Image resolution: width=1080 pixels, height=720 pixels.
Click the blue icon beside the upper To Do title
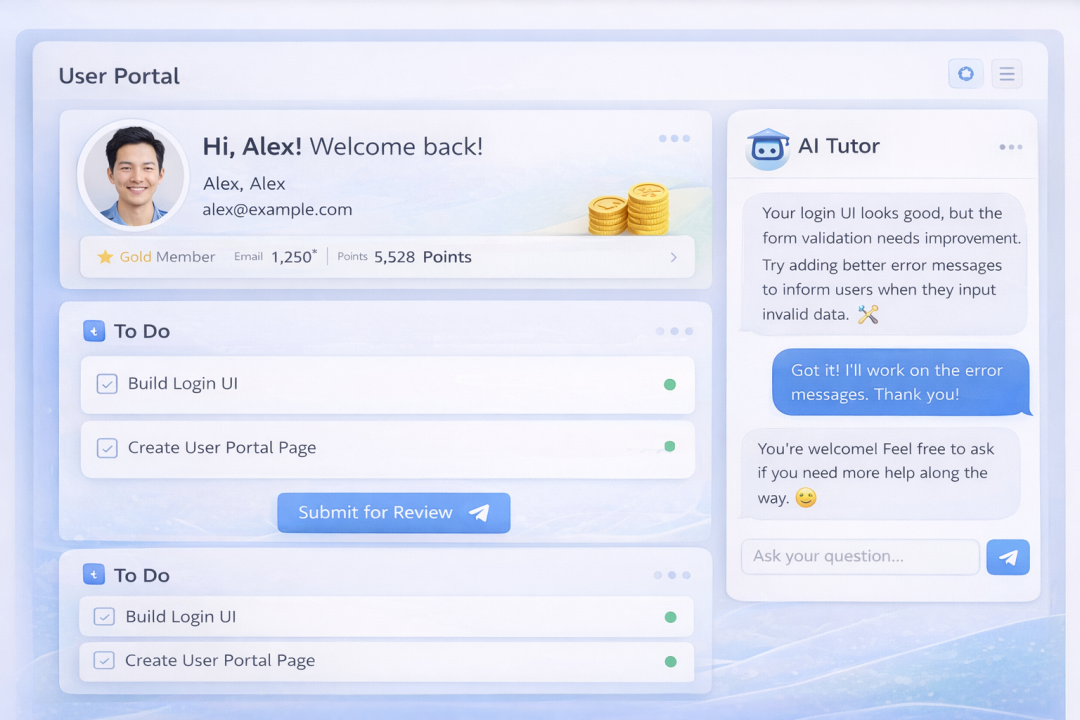click(94, 331)
